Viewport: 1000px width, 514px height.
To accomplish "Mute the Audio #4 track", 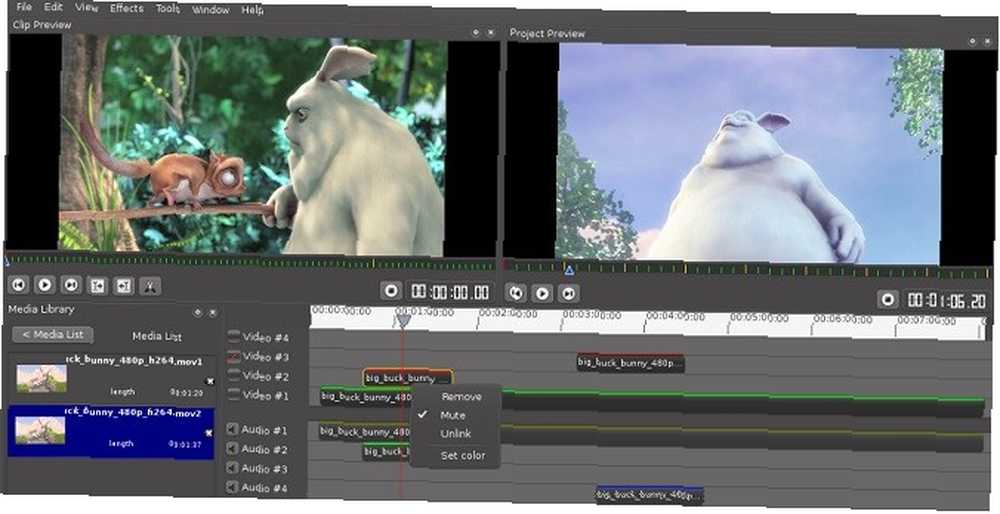I will click(233, 487).
